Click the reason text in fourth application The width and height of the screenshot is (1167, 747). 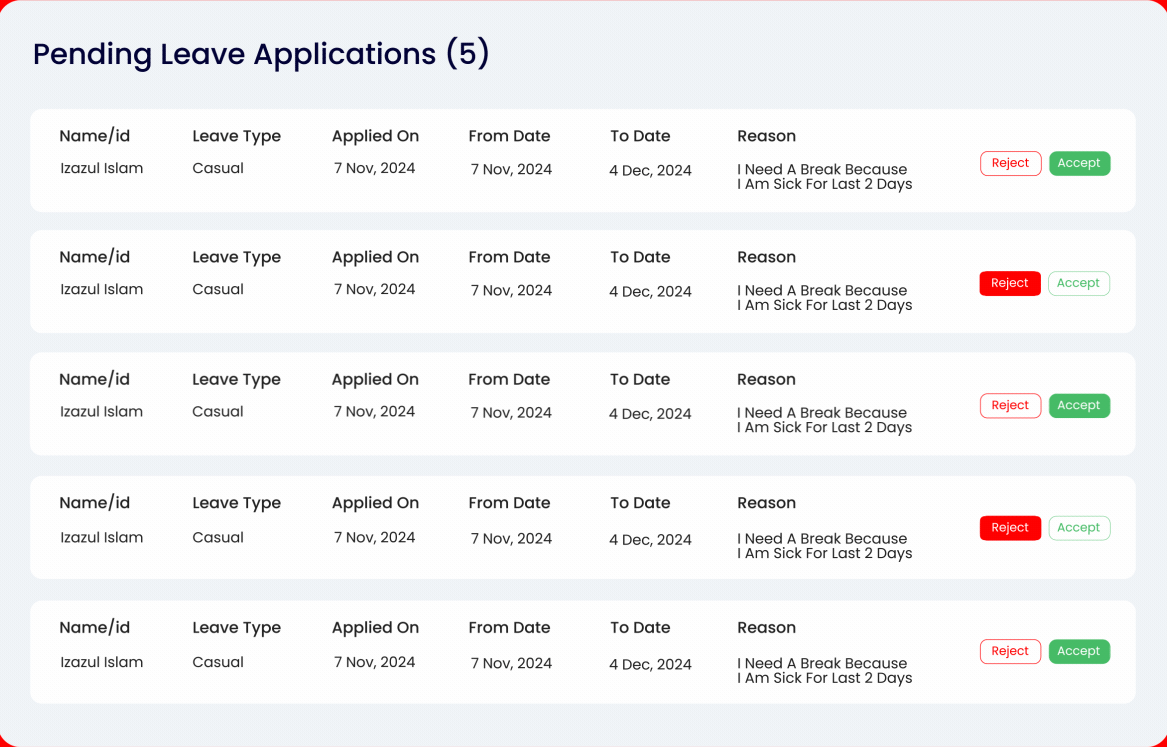click(825, 546)
